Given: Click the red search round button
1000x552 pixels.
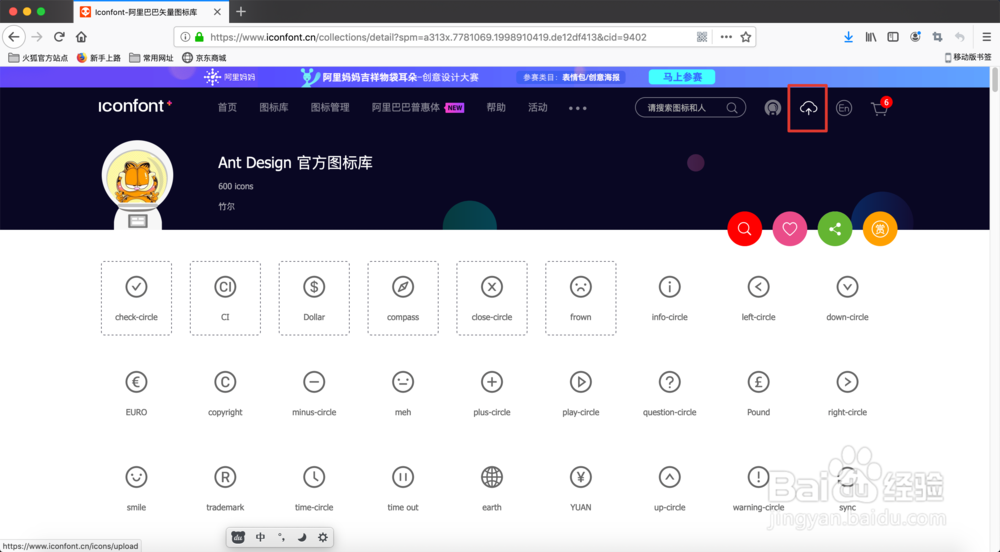Looking at the screenshot, I should click(744, 229).
